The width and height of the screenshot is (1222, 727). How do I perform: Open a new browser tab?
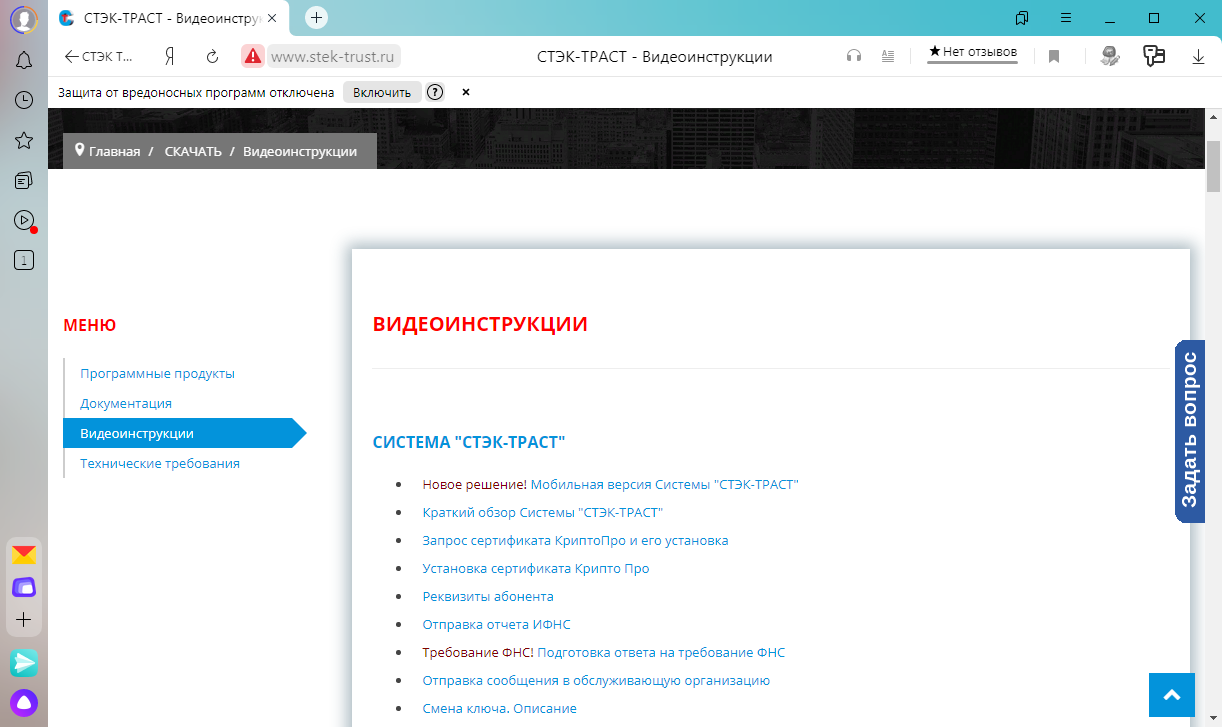[x=316, y=17]
